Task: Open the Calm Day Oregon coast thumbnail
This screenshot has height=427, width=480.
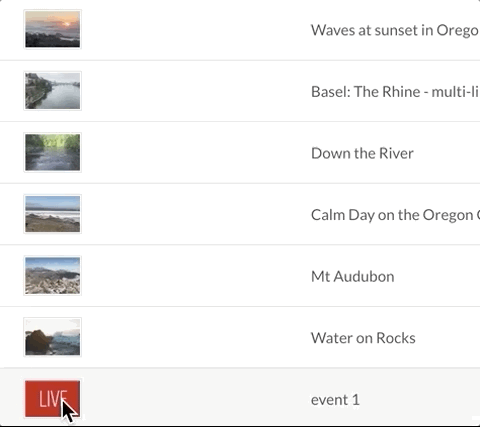Action: click(x=53, y=214)
